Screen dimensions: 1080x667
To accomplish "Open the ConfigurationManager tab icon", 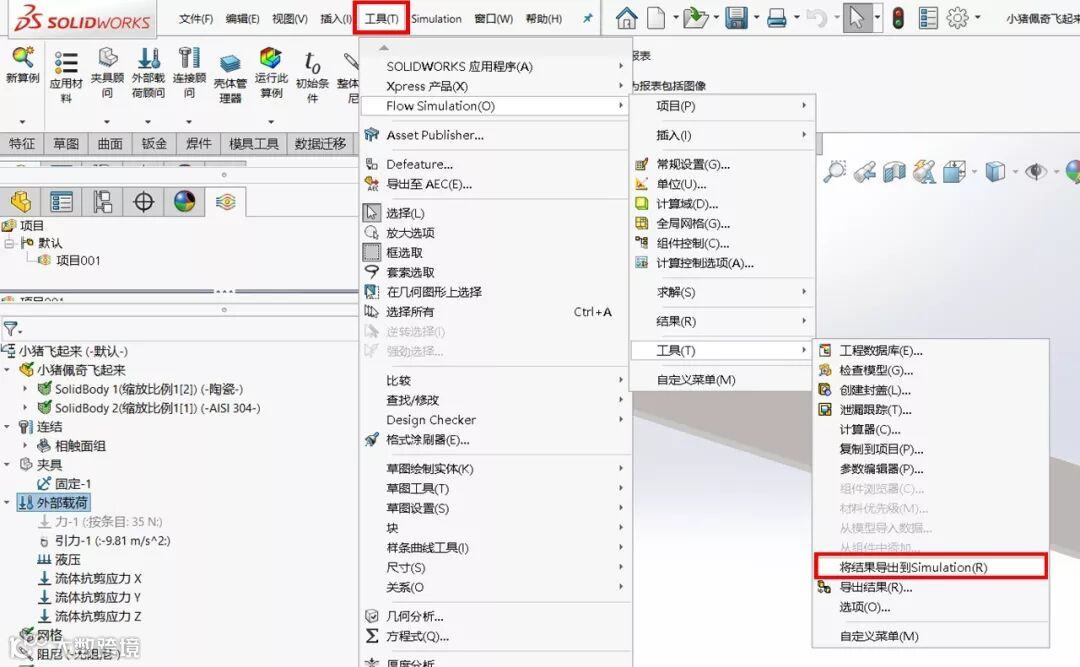I will click(x=103, y=202).
